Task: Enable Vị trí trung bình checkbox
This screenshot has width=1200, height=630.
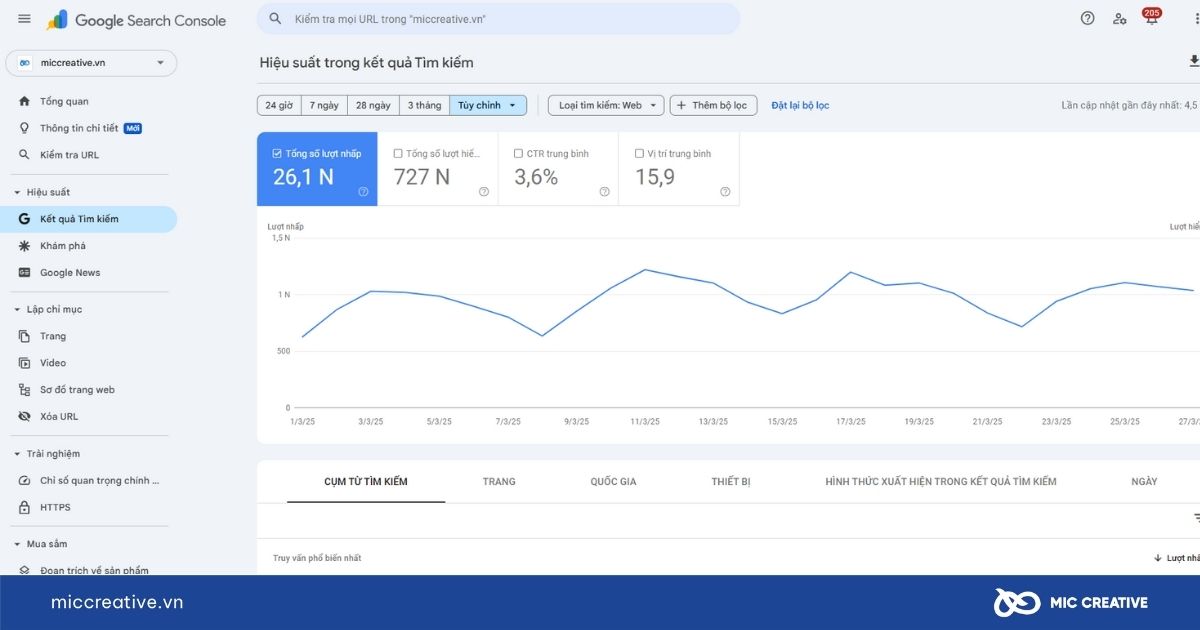Action: pos(639,154)
